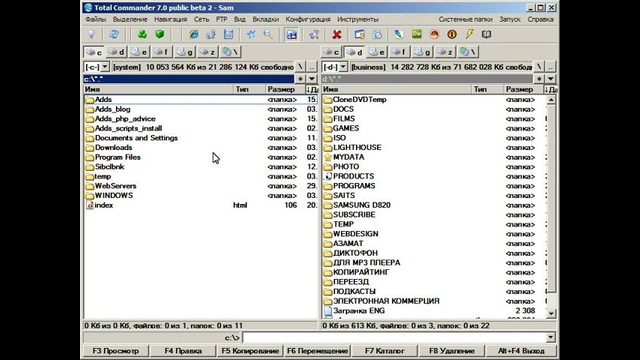
Task: Click right panel scrollbar down arrow
Action: [x=551, y=313]
